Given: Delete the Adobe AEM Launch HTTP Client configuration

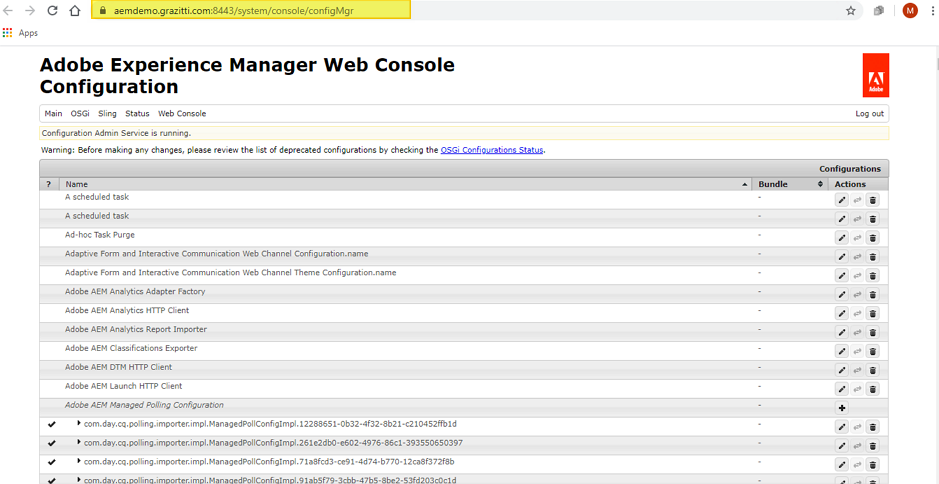Looking at the screenshot, I should point(872,389).
